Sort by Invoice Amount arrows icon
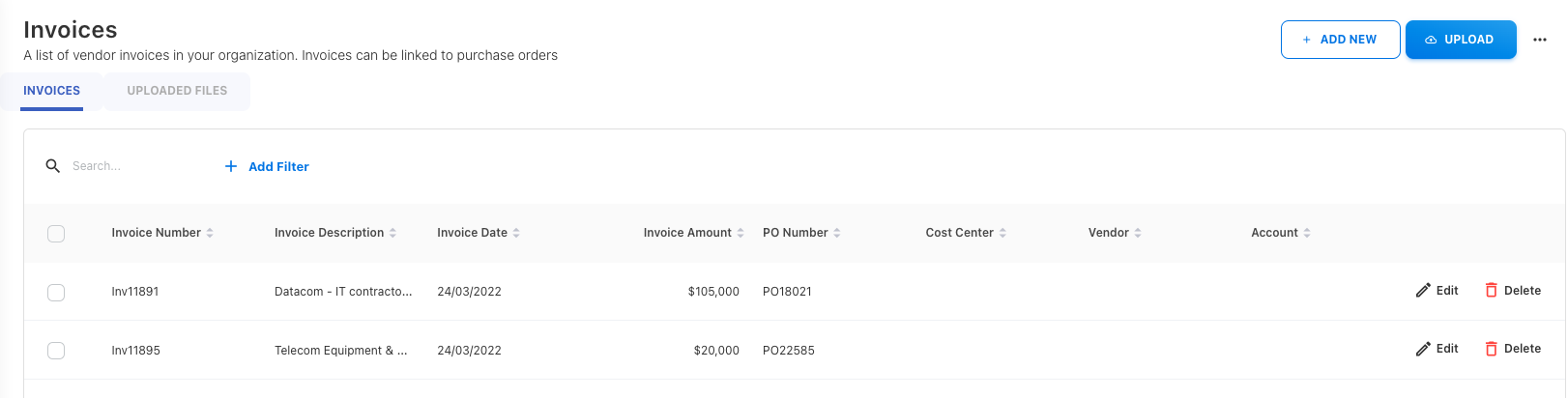Screen dimensions: 1568x398 coord(740,233)
